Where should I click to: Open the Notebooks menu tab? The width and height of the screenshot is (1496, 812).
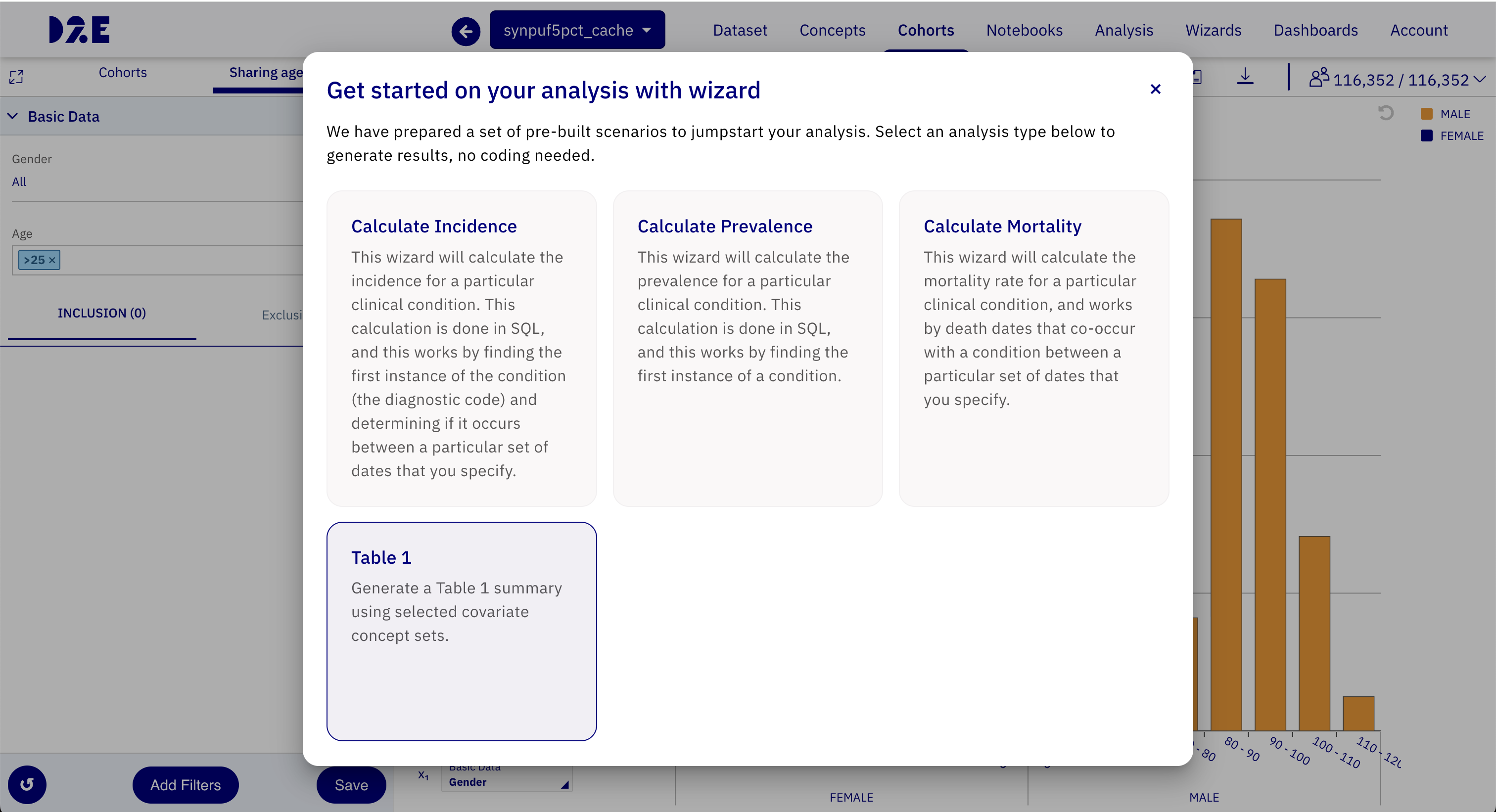(1024, 30)
